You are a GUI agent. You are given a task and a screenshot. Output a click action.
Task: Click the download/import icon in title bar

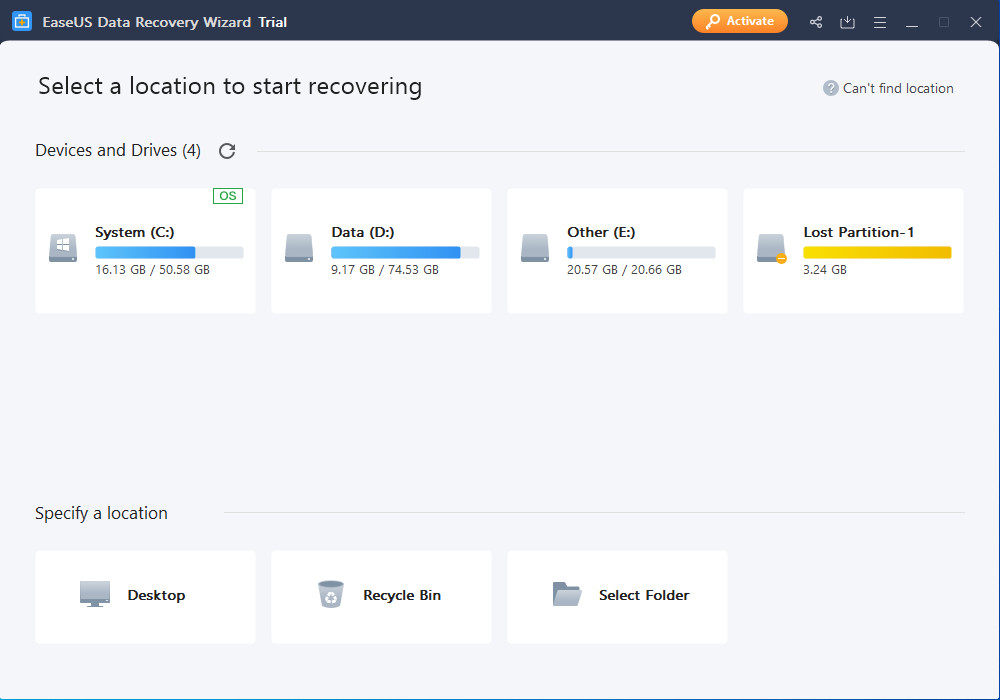[x=847, y=21]
